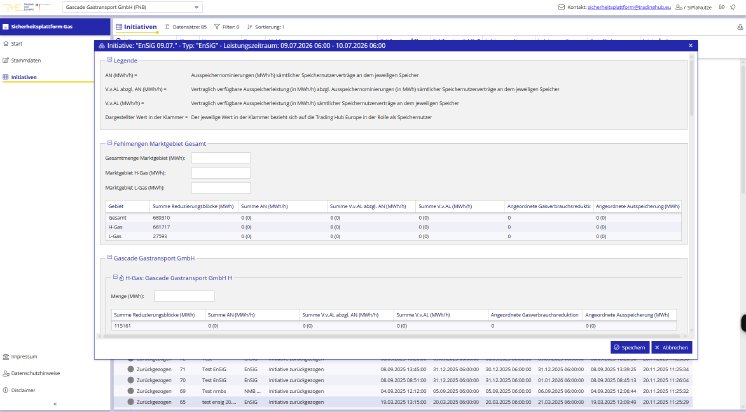Click Speichern button
Screen dimensions: 746x412
[x=629, y=347]
